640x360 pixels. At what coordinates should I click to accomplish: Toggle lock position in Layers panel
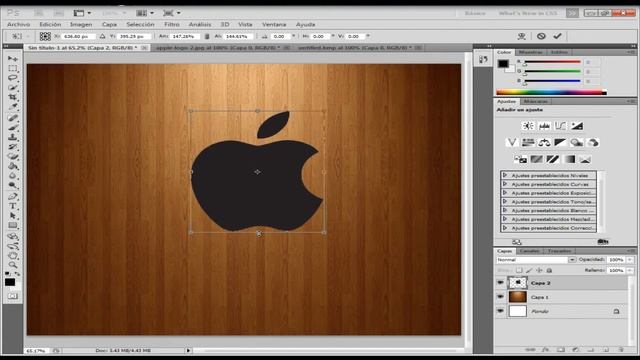pos(539,270)
